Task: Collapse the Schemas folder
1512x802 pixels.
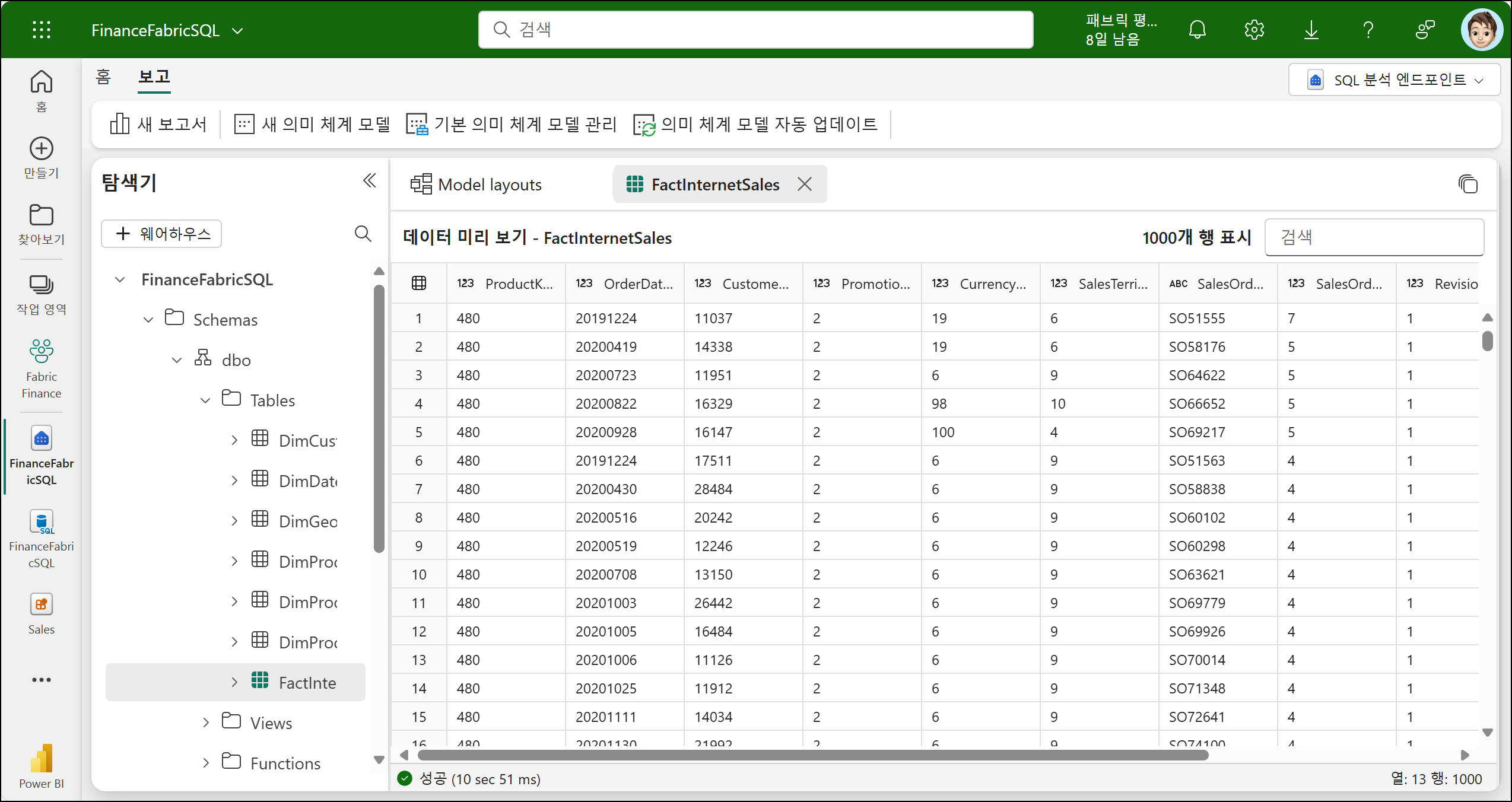Action: click(148, 320)
